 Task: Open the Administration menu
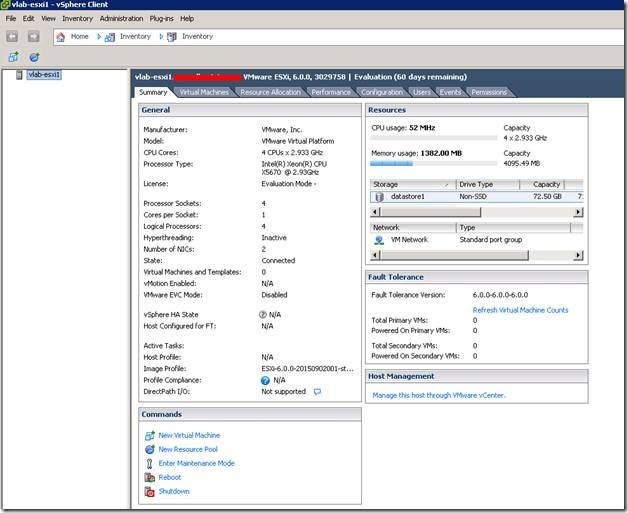pyautogui.click(x=121, y=18)
